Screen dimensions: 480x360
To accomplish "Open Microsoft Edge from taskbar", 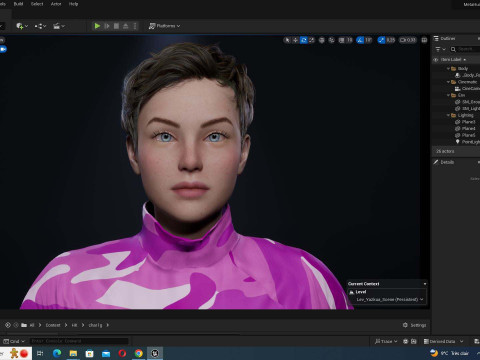I will [x=57, y=353].
